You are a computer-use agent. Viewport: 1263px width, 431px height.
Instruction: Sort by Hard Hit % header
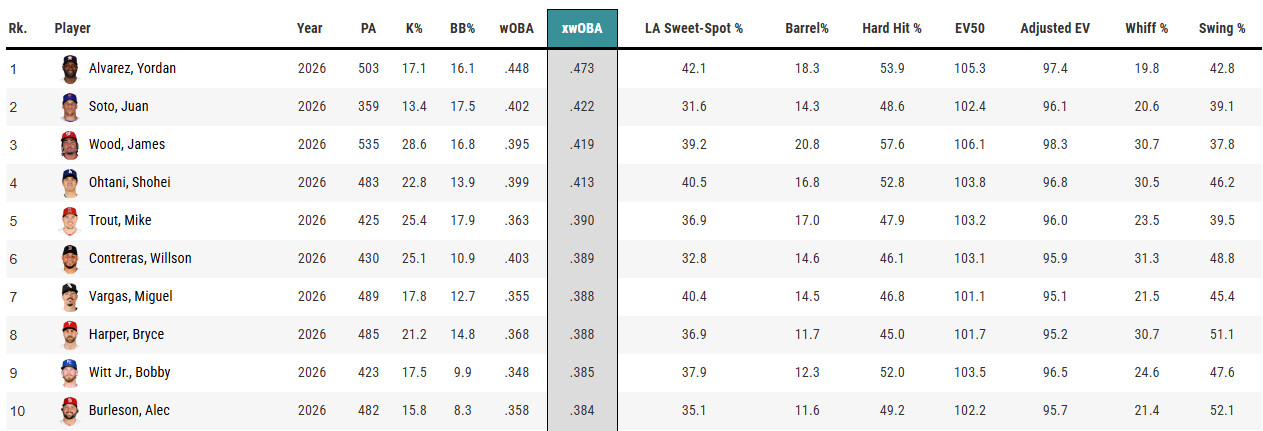coord(892,28)
